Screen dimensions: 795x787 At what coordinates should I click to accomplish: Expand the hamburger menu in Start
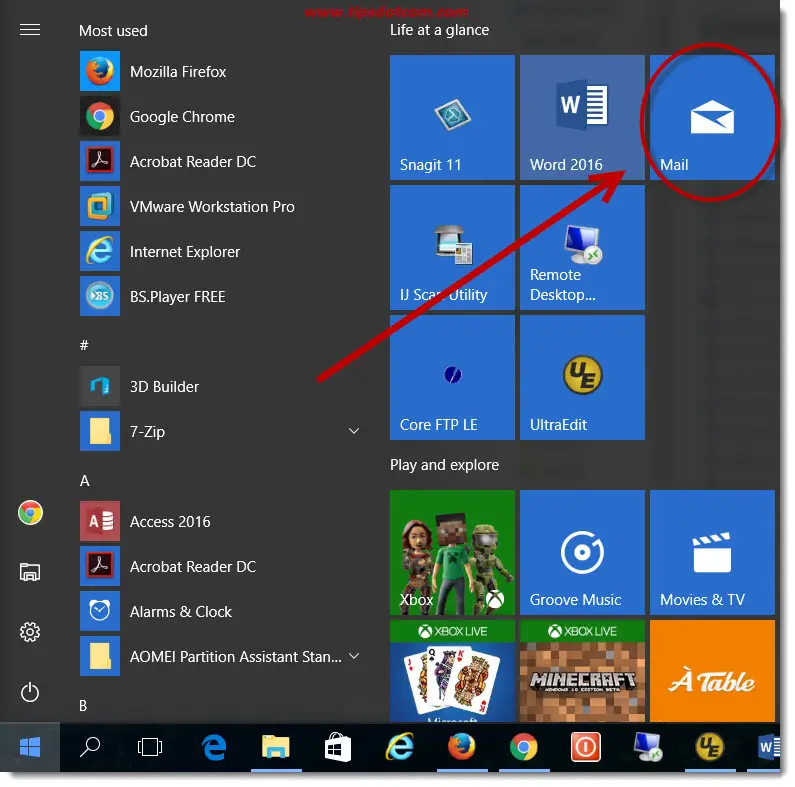point(30,30)
